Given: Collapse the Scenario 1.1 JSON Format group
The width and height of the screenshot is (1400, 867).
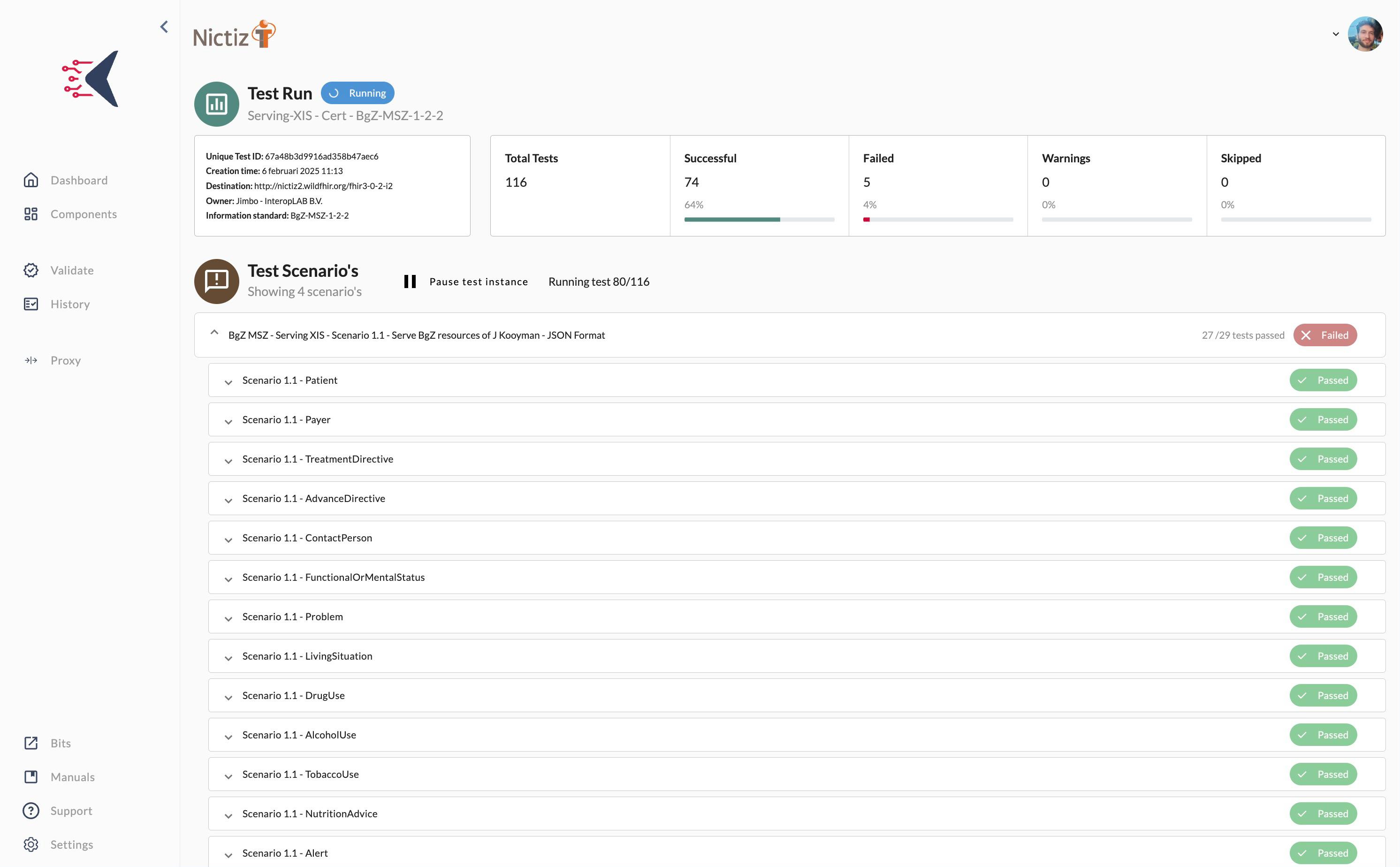Looking at the screenshot, I should click(x=215, y=334).
